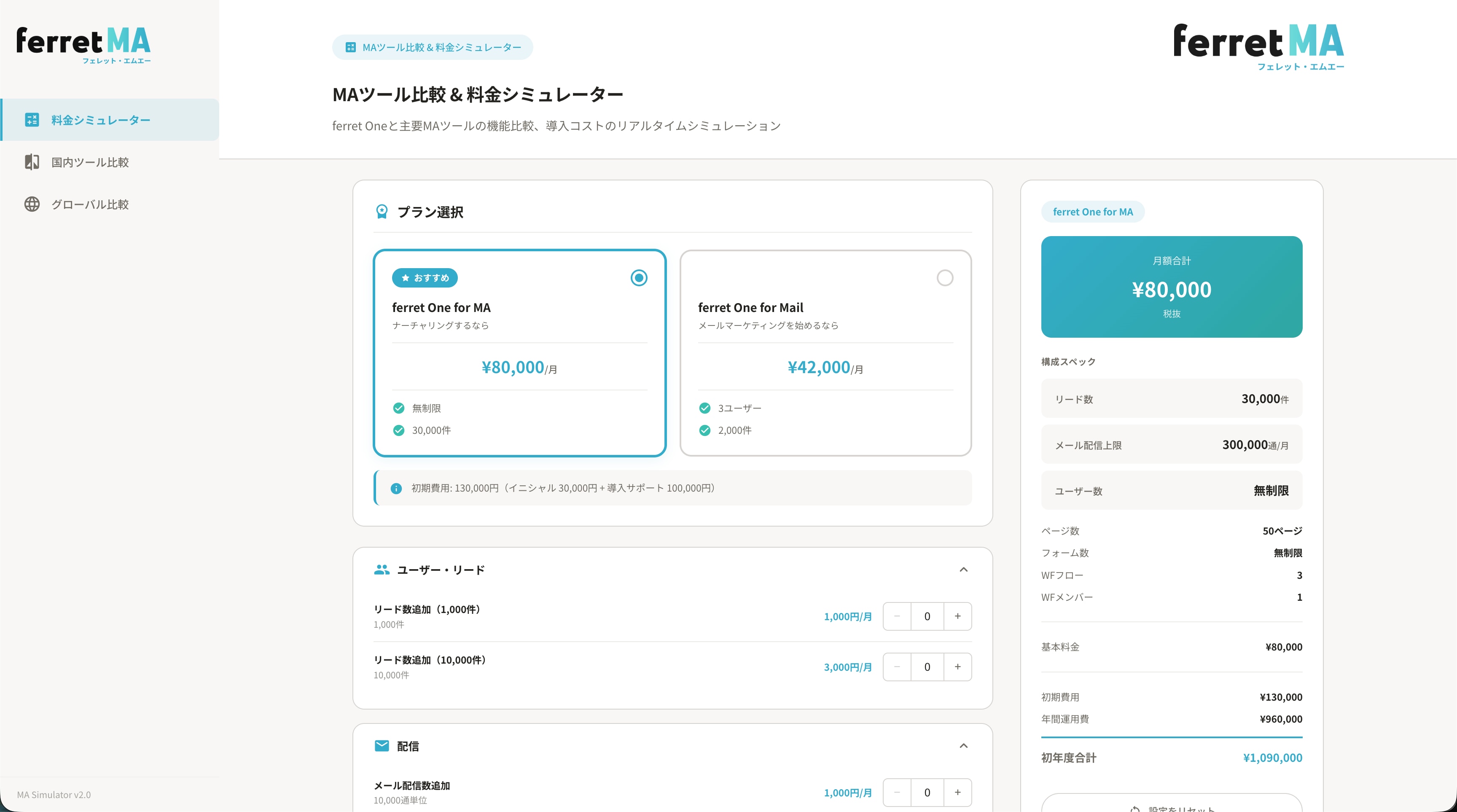The height and width of the screenshot is (812, 1457).
Task: Click the calculator icon for 料金シミュレーター
Action: coord(32,120)
